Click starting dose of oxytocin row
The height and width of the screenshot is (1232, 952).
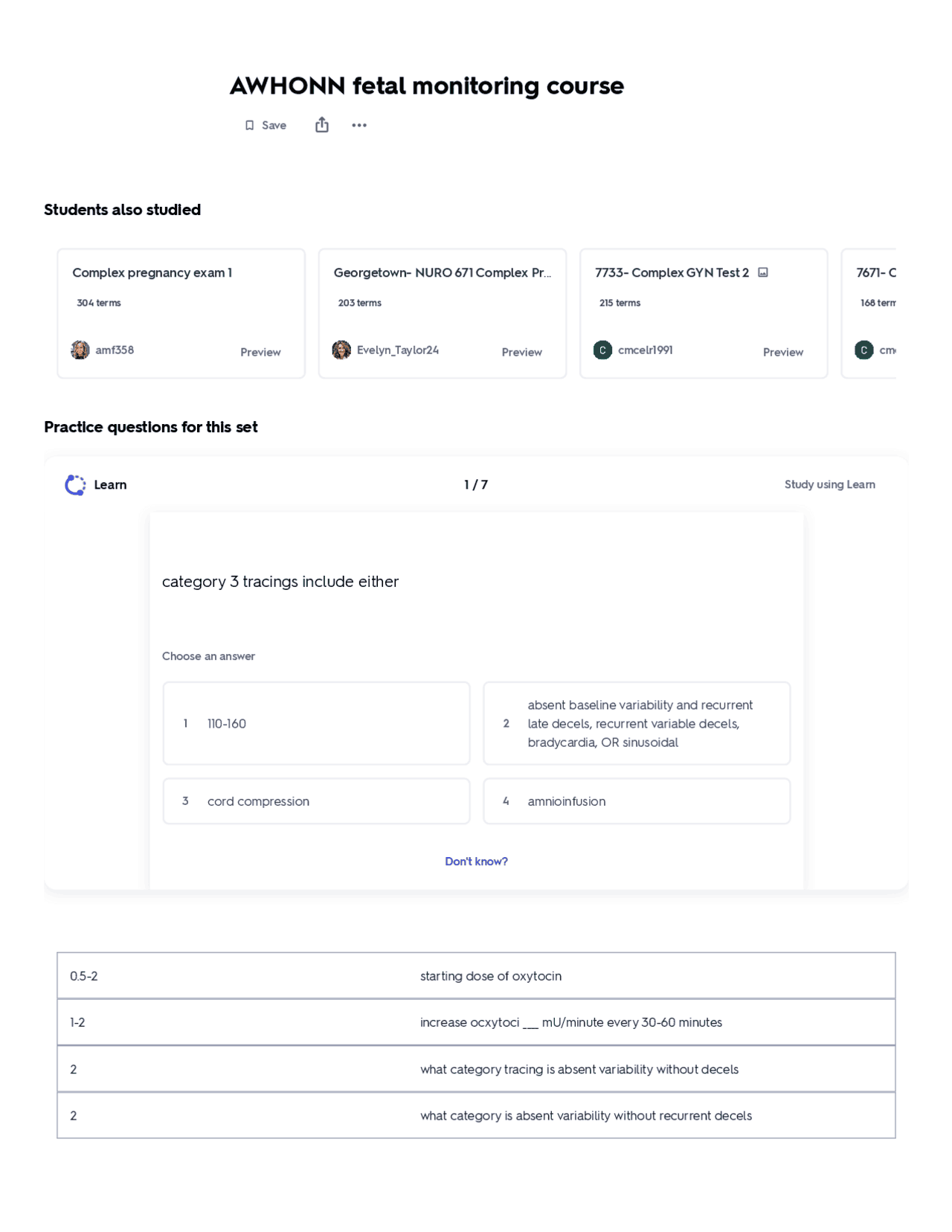(476, 976)
